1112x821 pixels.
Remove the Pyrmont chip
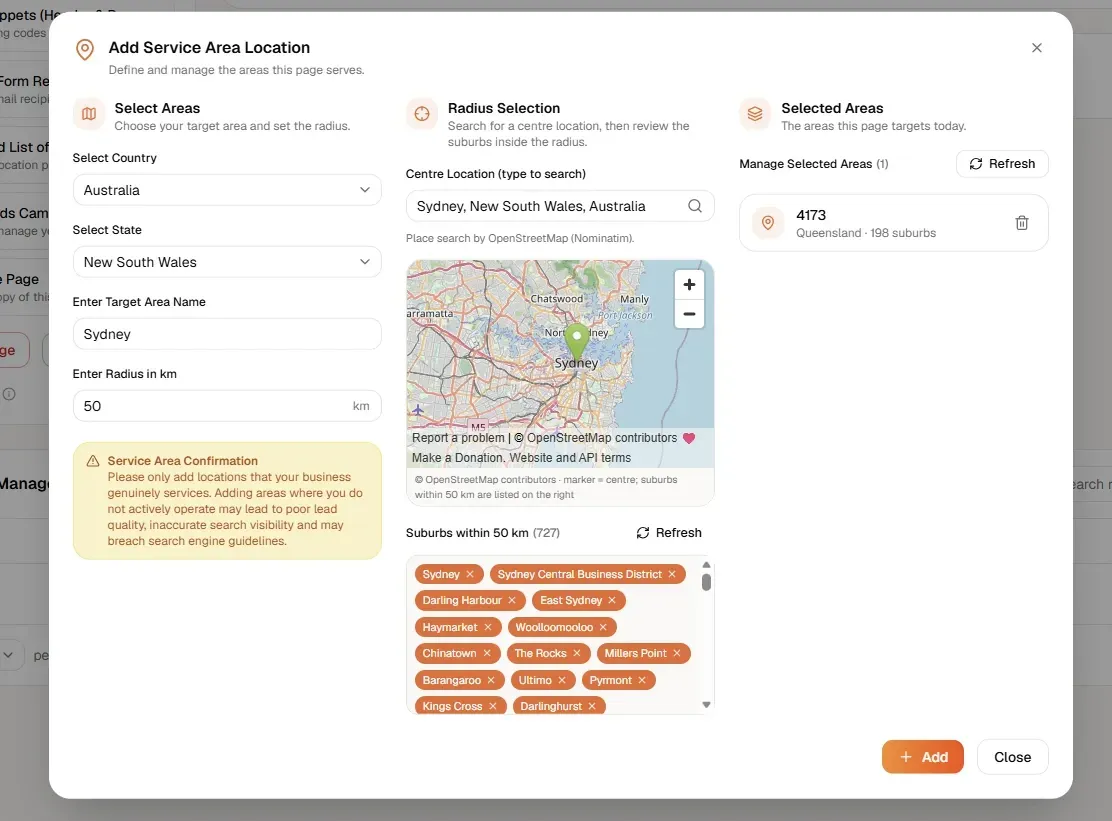(642, 681)
